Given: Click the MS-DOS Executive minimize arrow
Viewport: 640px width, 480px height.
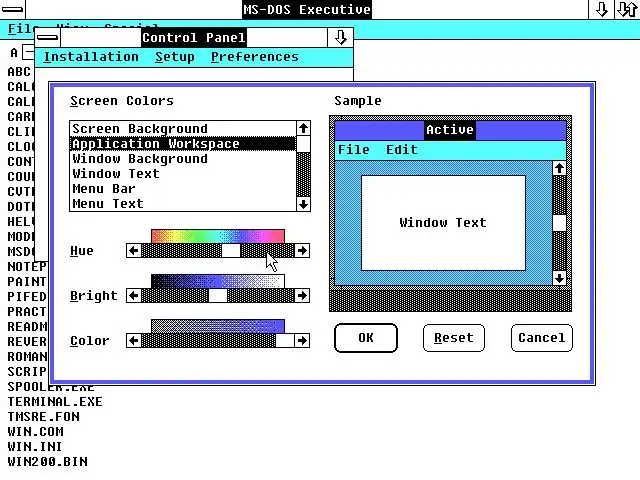Looking at the screenshot, I should (601, 9).
